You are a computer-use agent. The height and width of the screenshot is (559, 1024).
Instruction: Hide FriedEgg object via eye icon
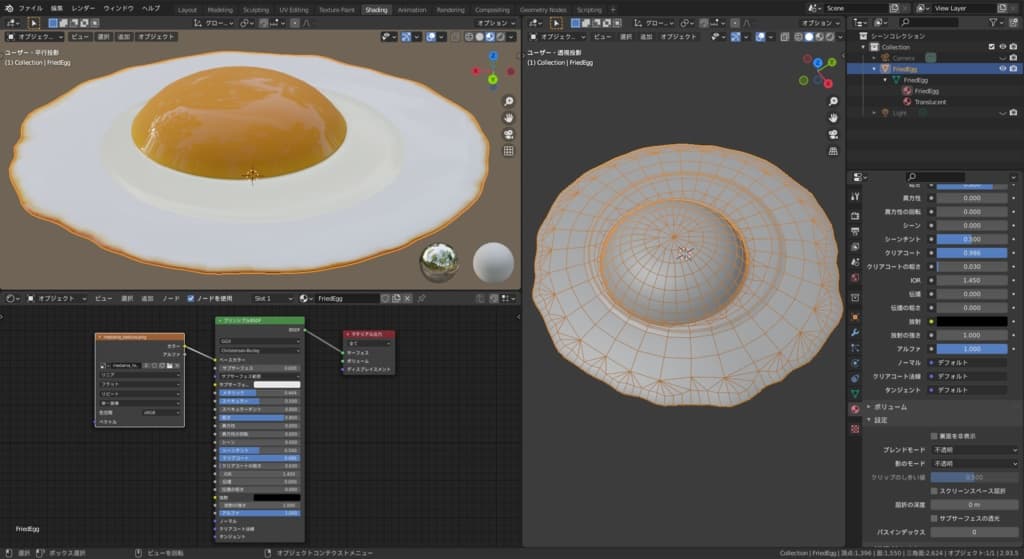(x=1002, y=69)
